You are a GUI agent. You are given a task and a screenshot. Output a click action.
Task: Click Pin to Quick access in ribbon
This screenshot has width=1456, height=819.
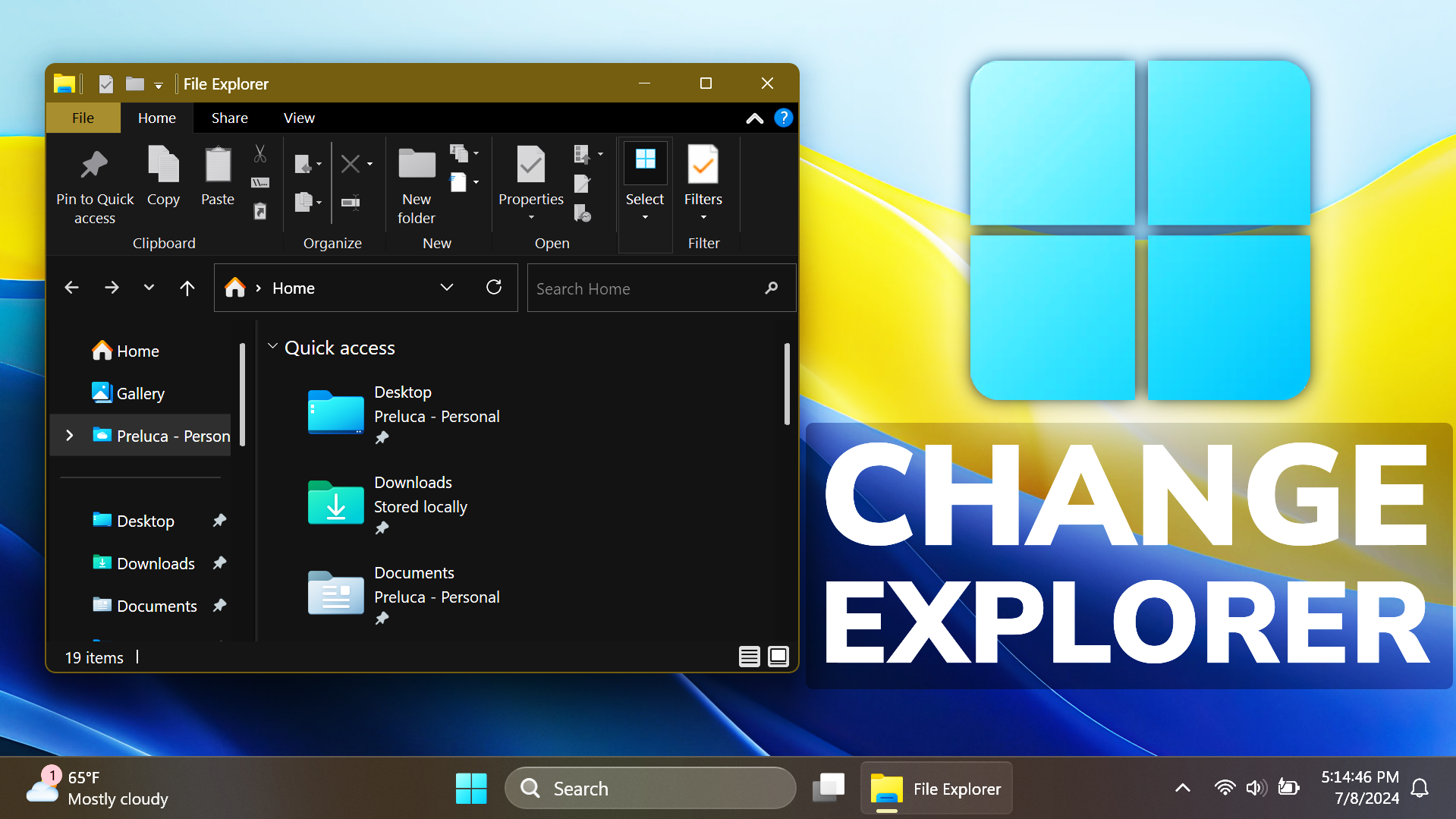pyautogui.click(x=95, y=186)
